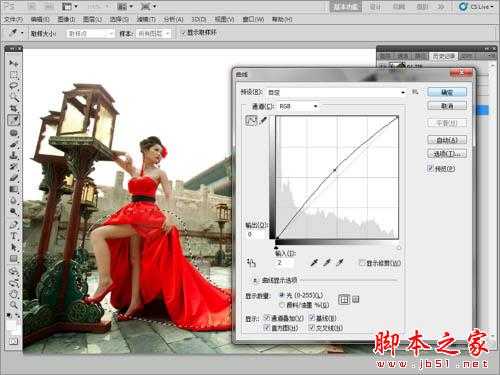Select the Clone Stamp tool
This screenshot has width=500, height=375.
tap(14, 155)
